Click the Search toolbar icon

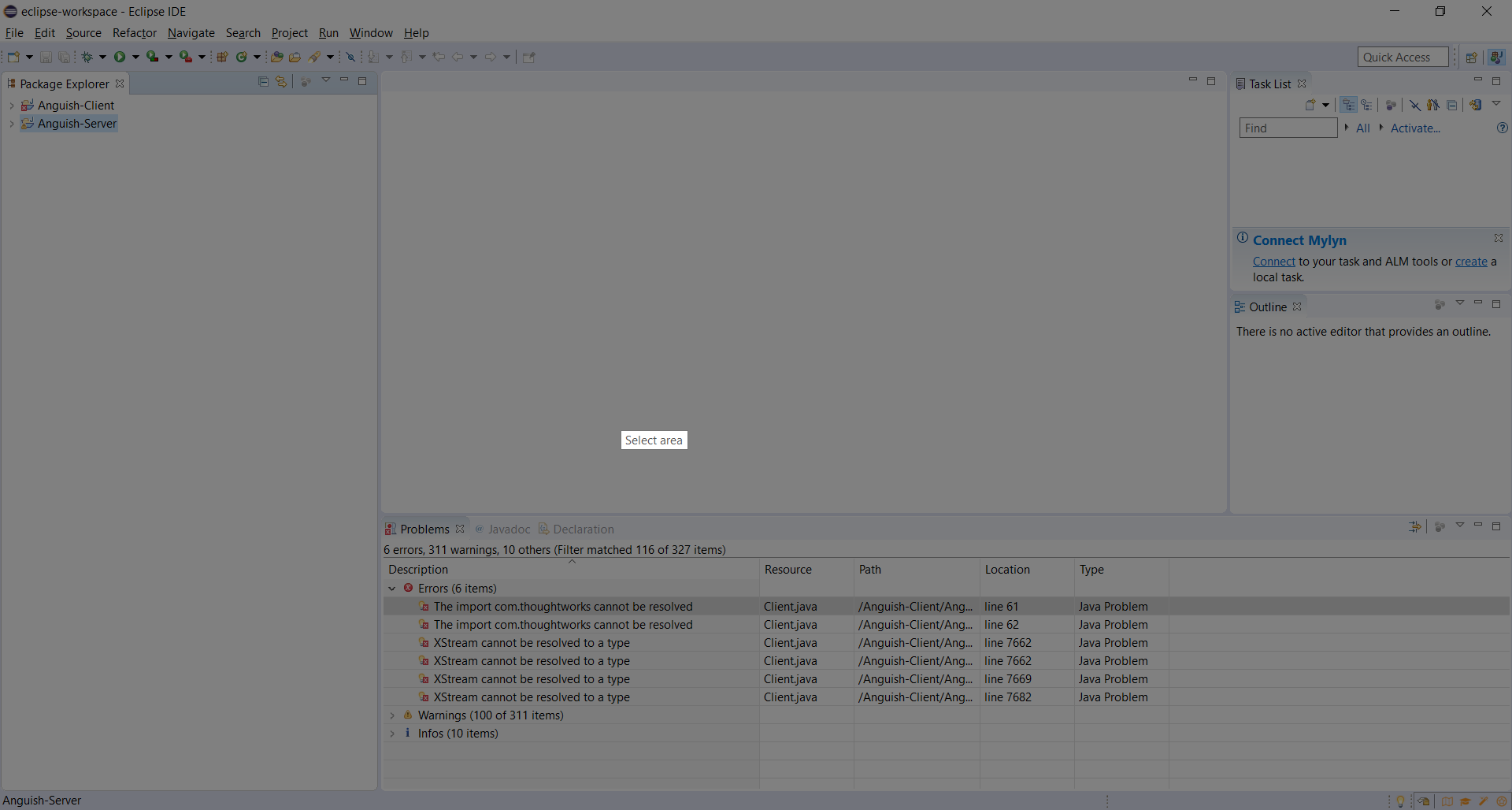tap(315, 56)
